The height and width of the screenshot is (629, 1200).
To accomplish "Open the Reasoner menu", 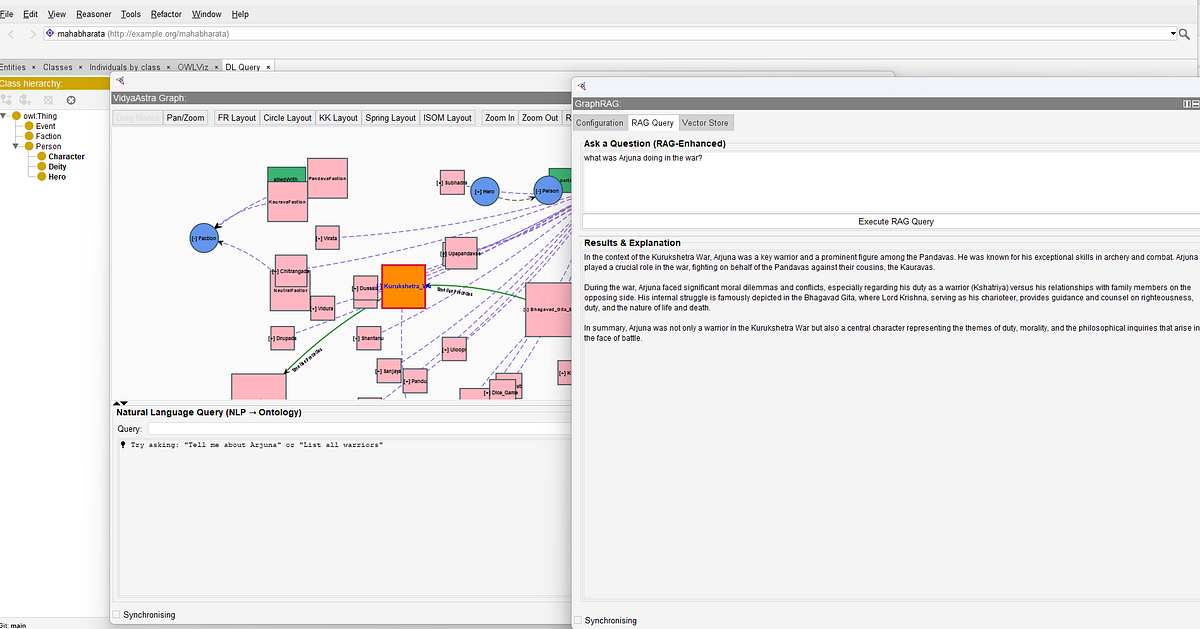I will (93, 13).
